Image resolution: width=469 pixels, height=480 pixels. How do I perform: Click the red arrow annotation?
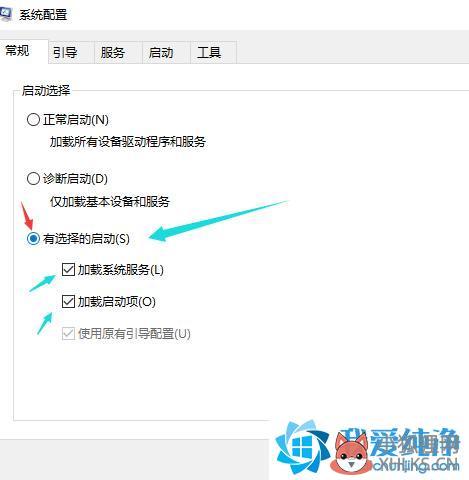27,216
